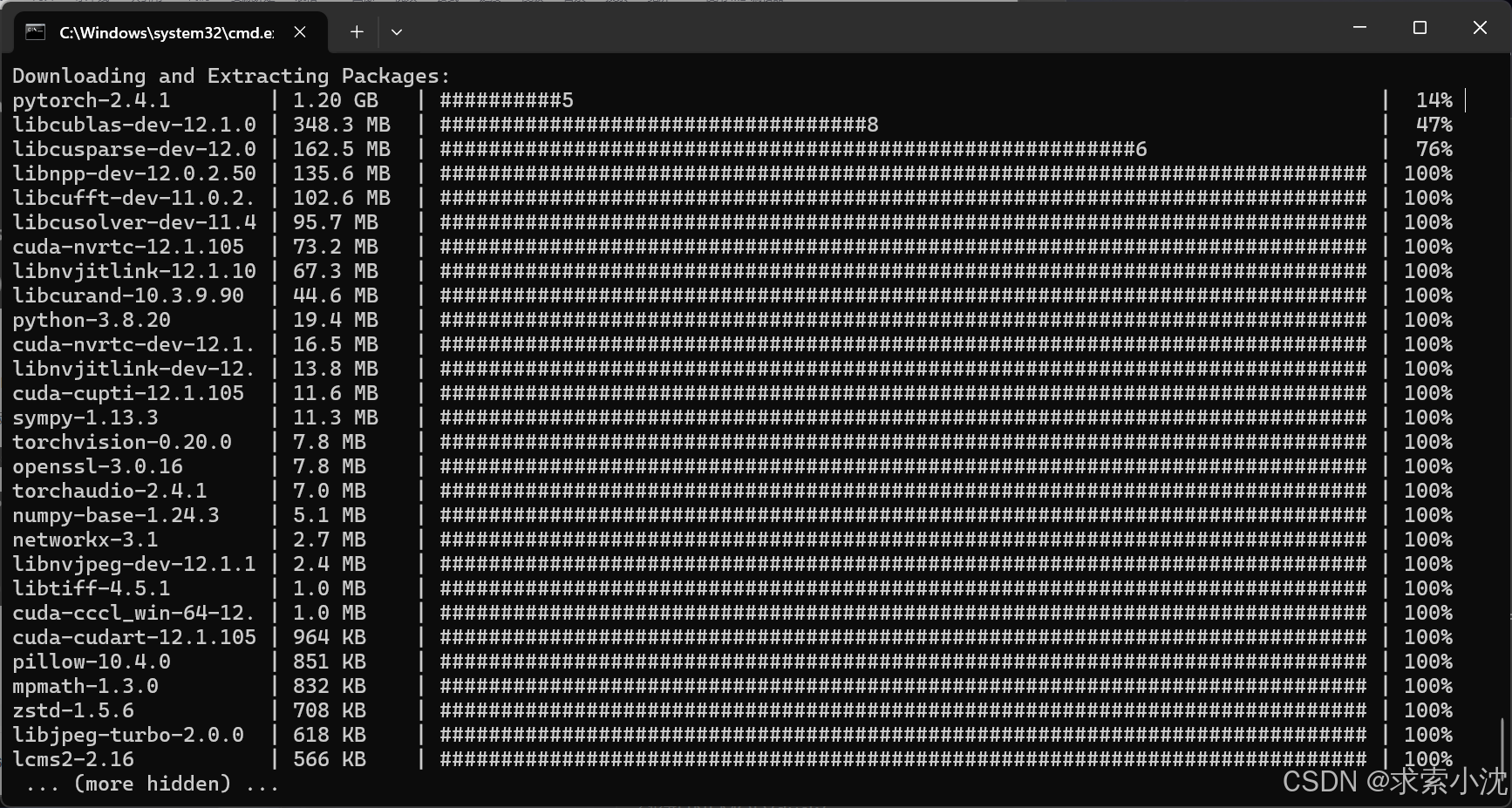Click the 708 KB size value
1512x808 pixels.
point(330,710)
